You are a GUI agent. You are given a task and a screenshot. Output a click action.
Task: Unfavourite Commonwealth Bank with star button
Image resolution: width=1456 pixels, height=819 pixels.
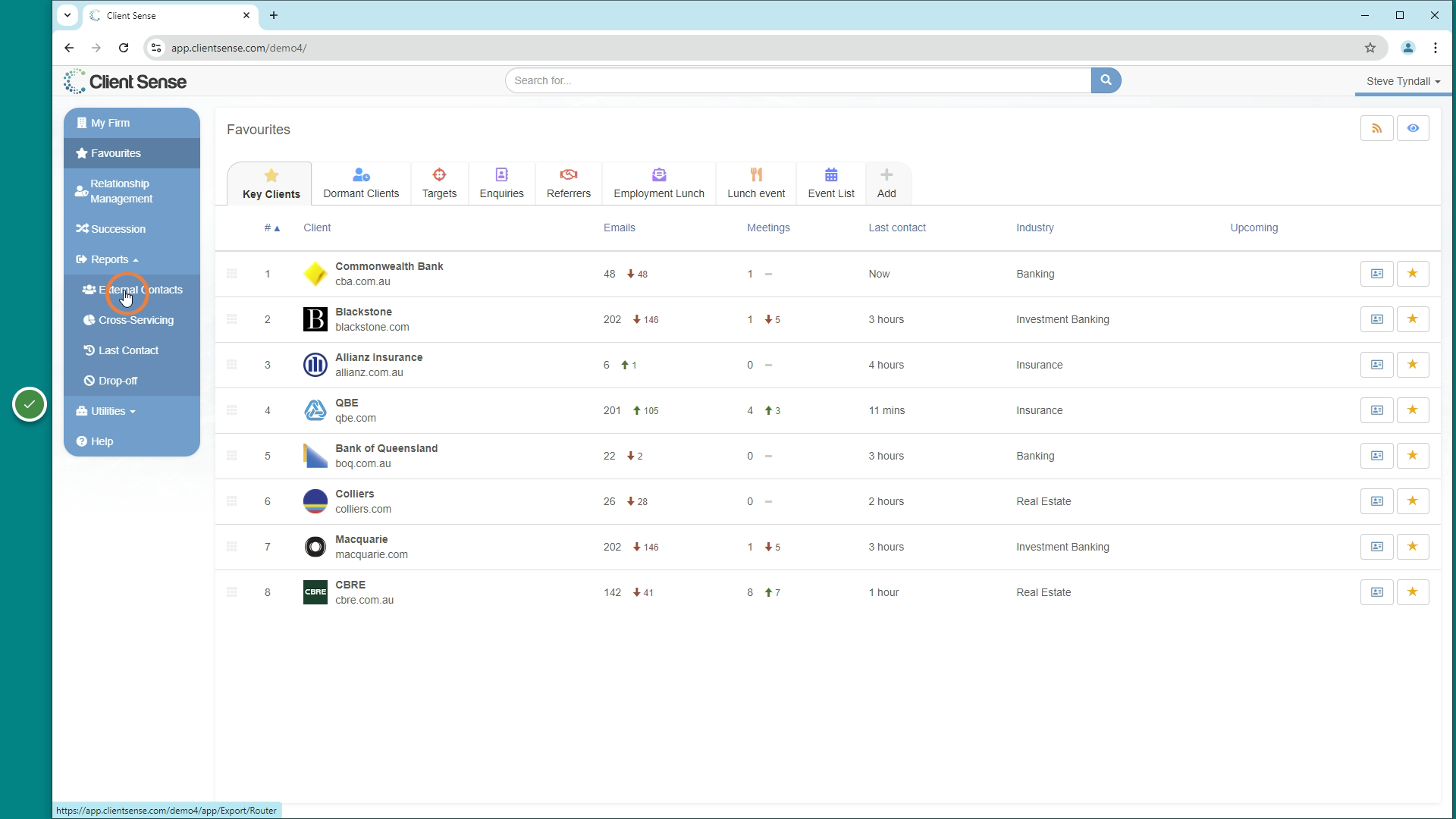tap(1413, 274)
